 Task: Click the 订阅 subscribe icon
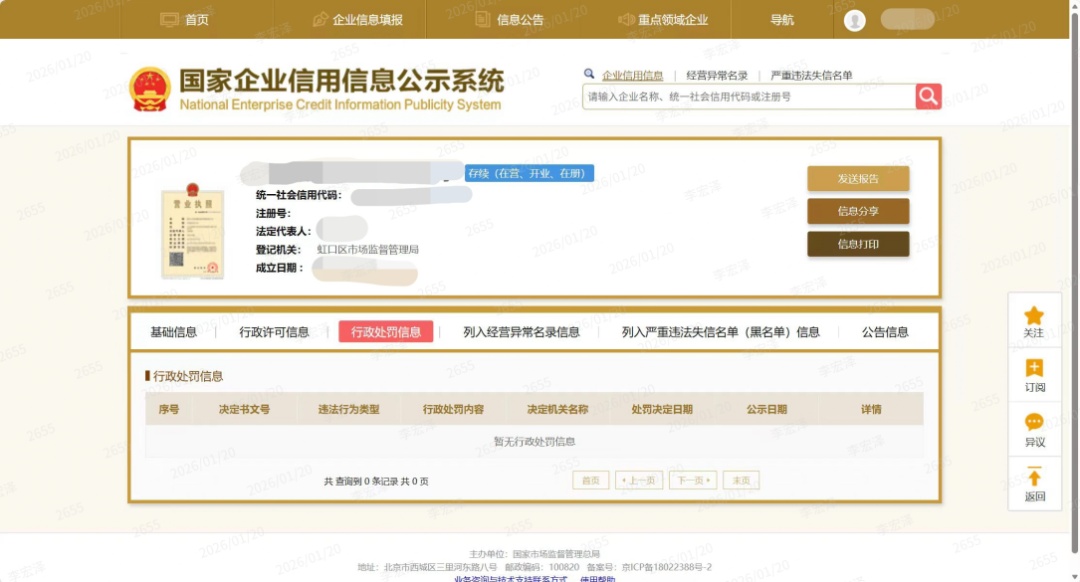1034,369
